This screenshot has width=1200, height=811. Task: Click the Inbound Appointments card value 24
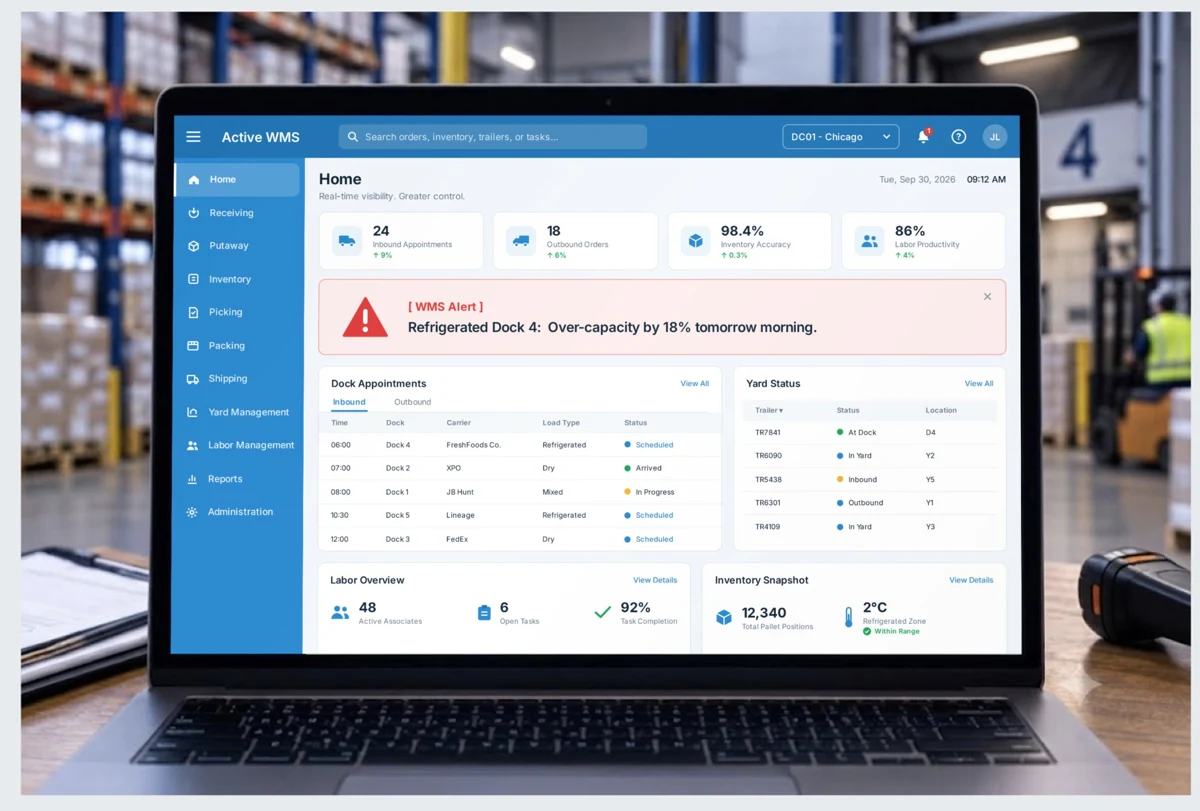381,231
